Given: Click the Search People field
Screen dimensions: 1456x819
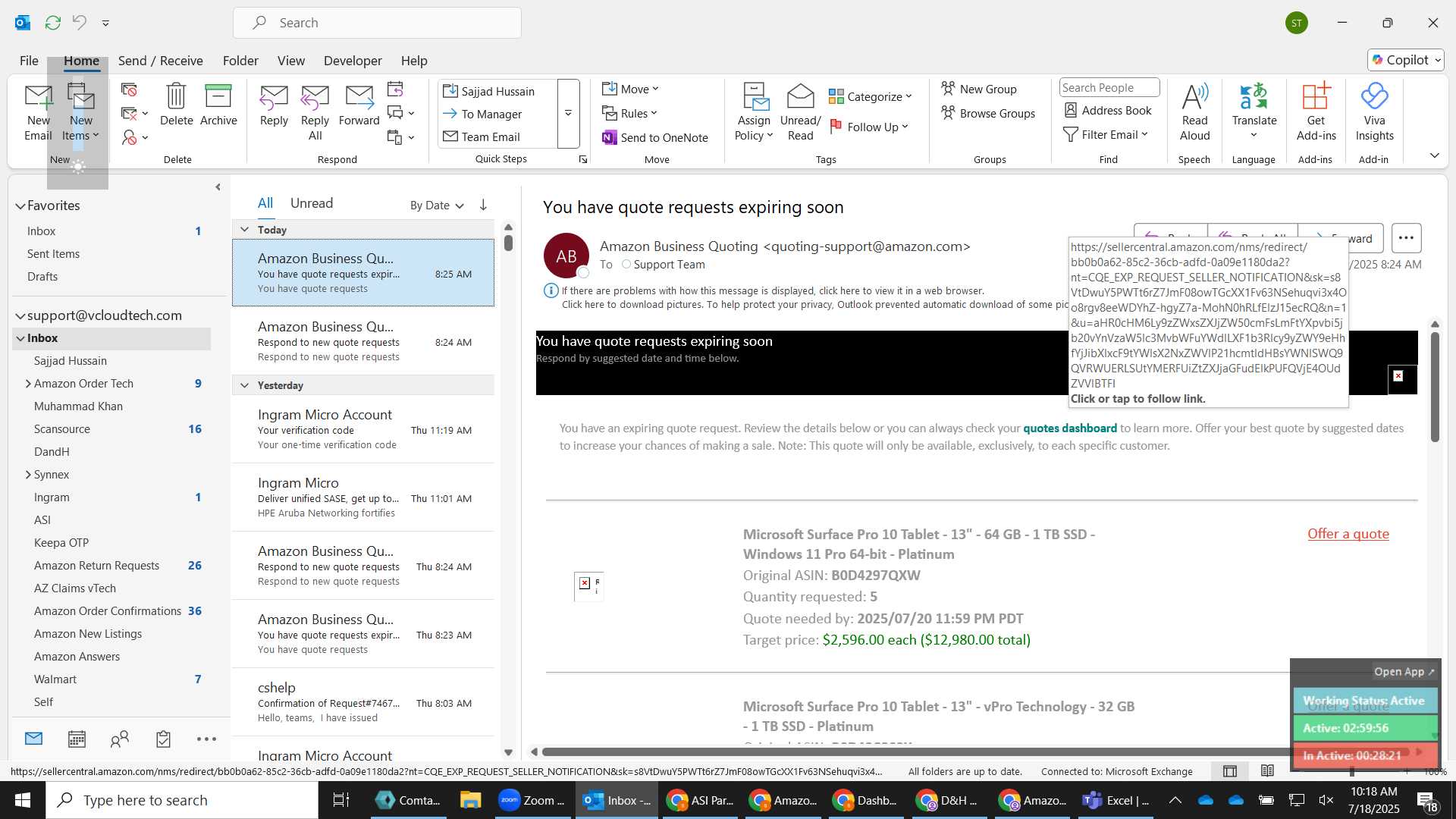Looking at the screenshot, I should tap(1109, 88).
